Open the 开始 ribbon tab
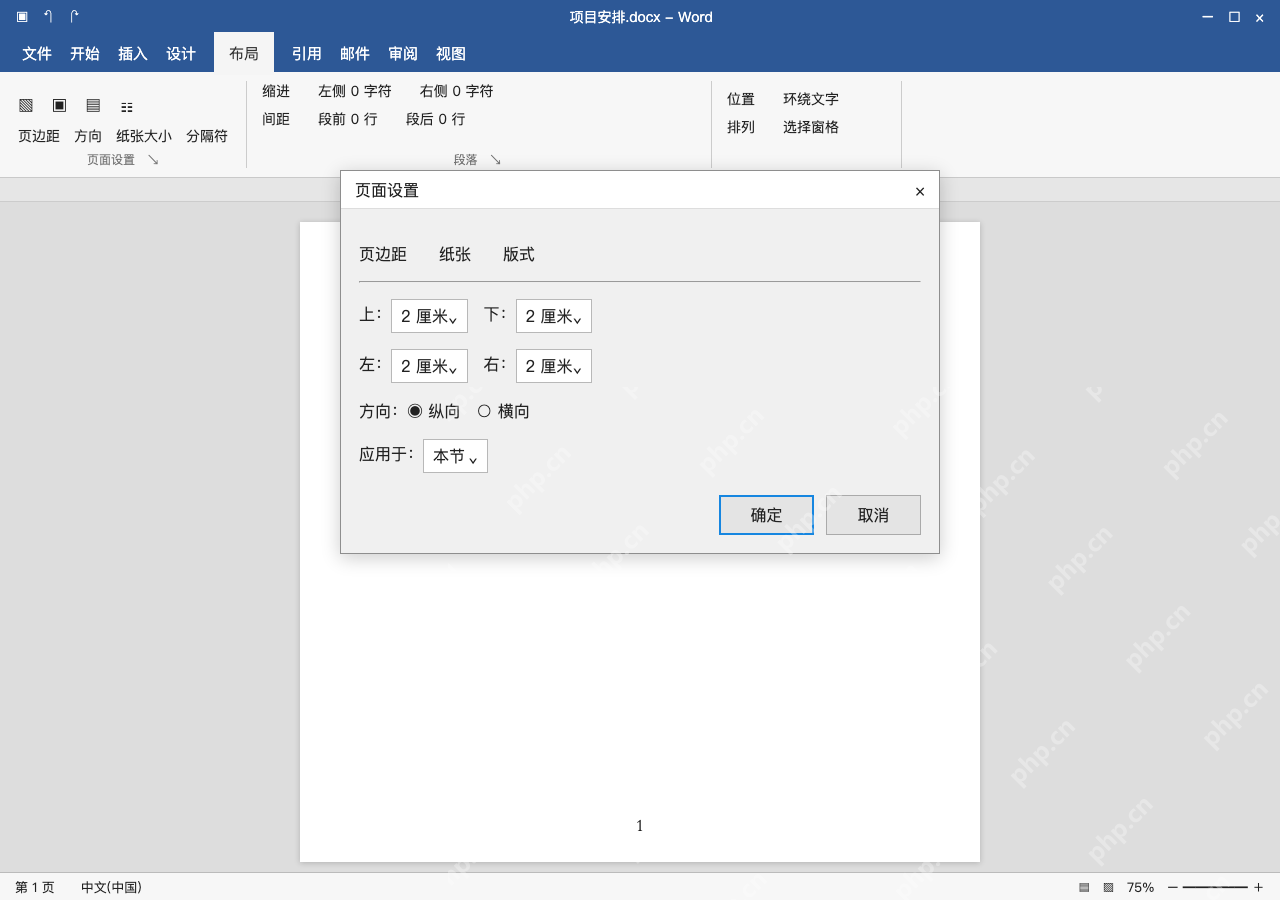Viewport: 1280px width, 900px height. (85, 54)
